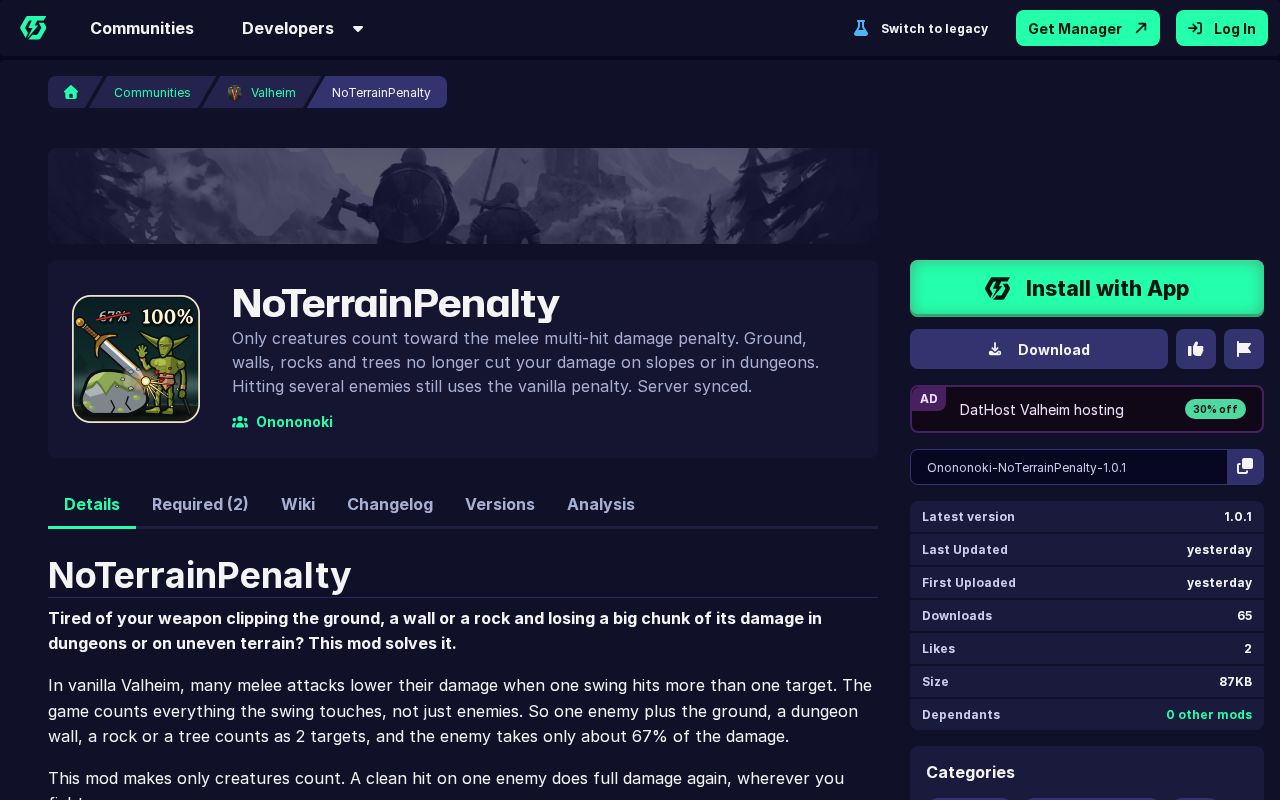Click the Log In button
The width and height of the screenshot is (1280, 800).
[1222, 28]
